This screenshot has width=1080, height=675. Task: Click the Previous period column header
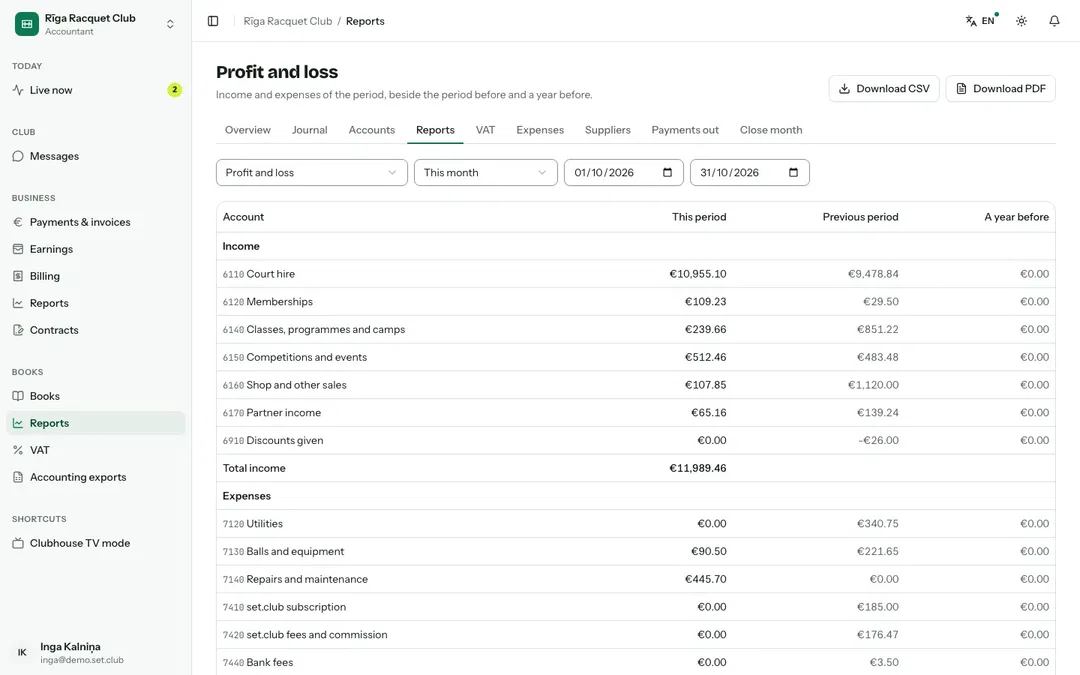point(860,217)
